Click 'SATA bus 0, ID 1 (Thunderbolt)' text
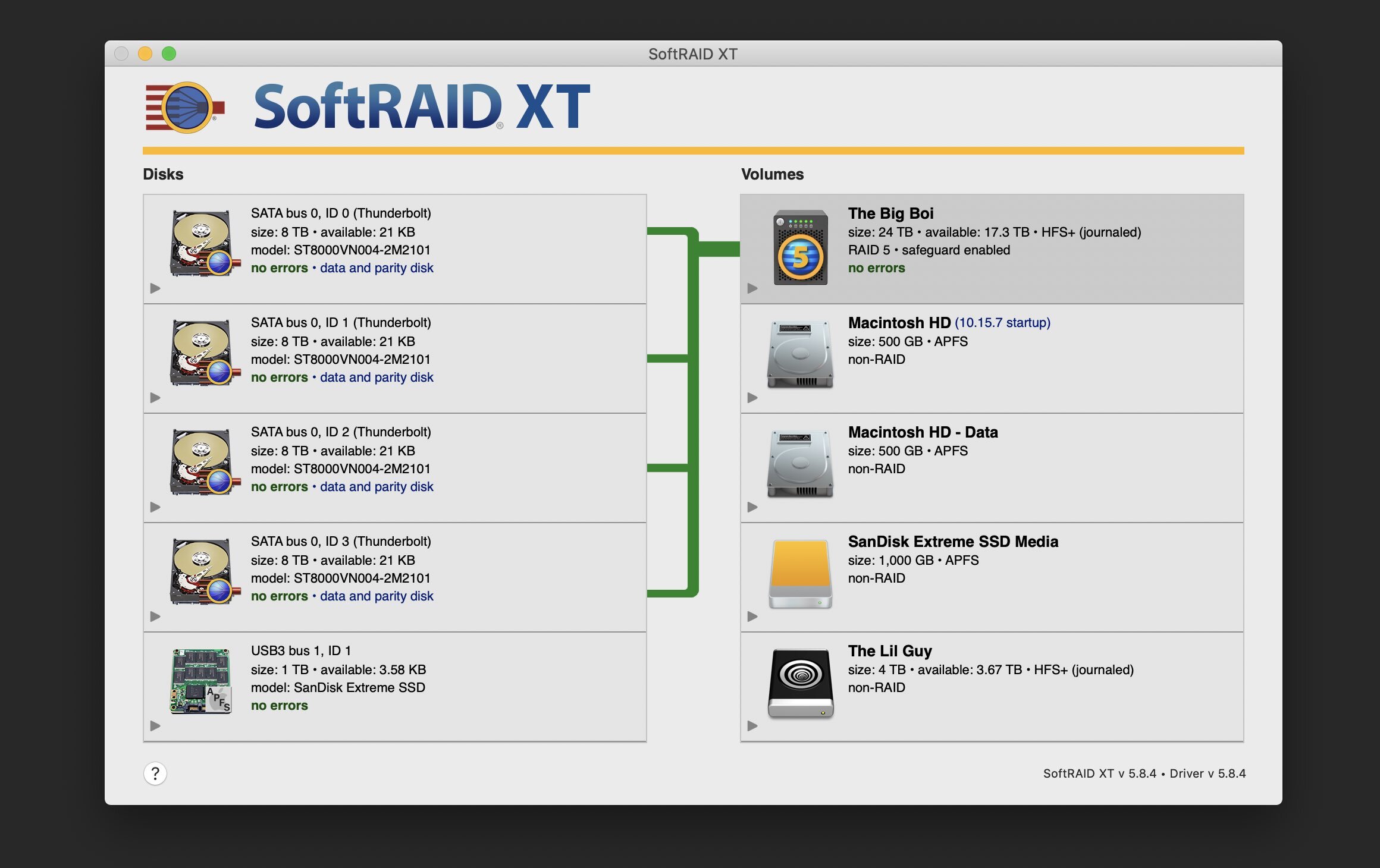Image resolution: width=1380 pixels, height=868 pixels. click(x=341, y=322)
